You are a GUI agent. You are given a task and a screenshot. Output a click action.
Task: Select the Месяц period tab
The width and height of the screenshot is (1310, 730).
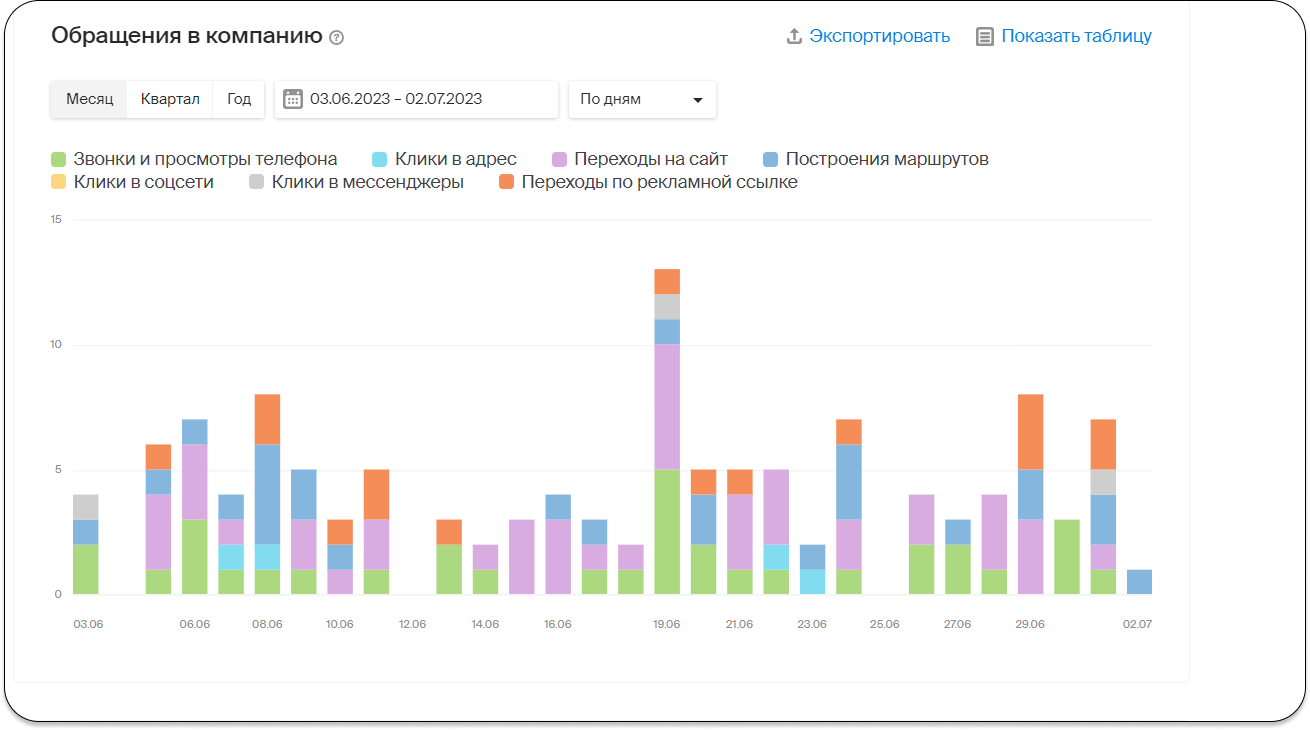coord(90,99)
